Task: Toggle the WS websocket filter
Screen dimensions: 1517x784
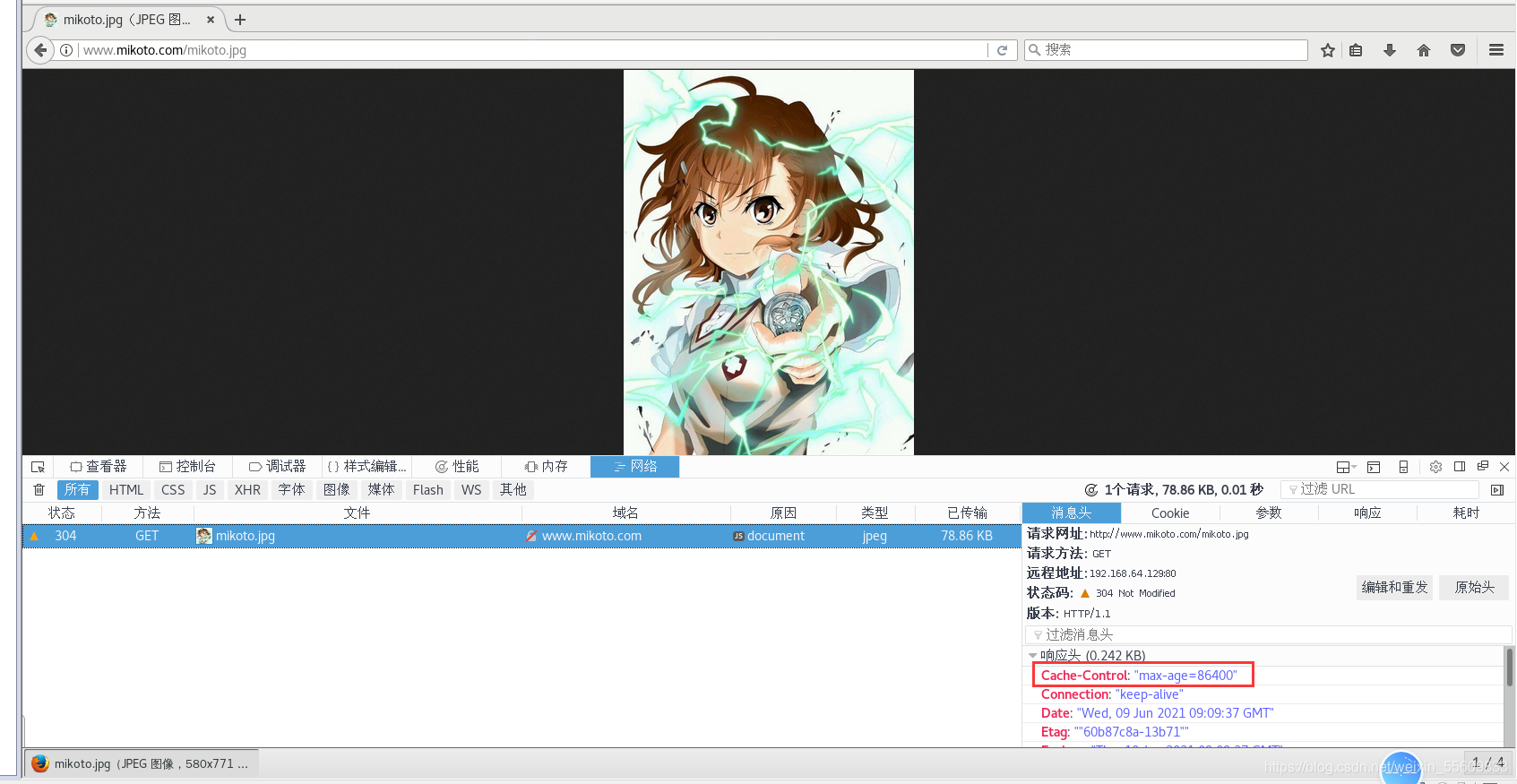Action: [x=471, y=490]
